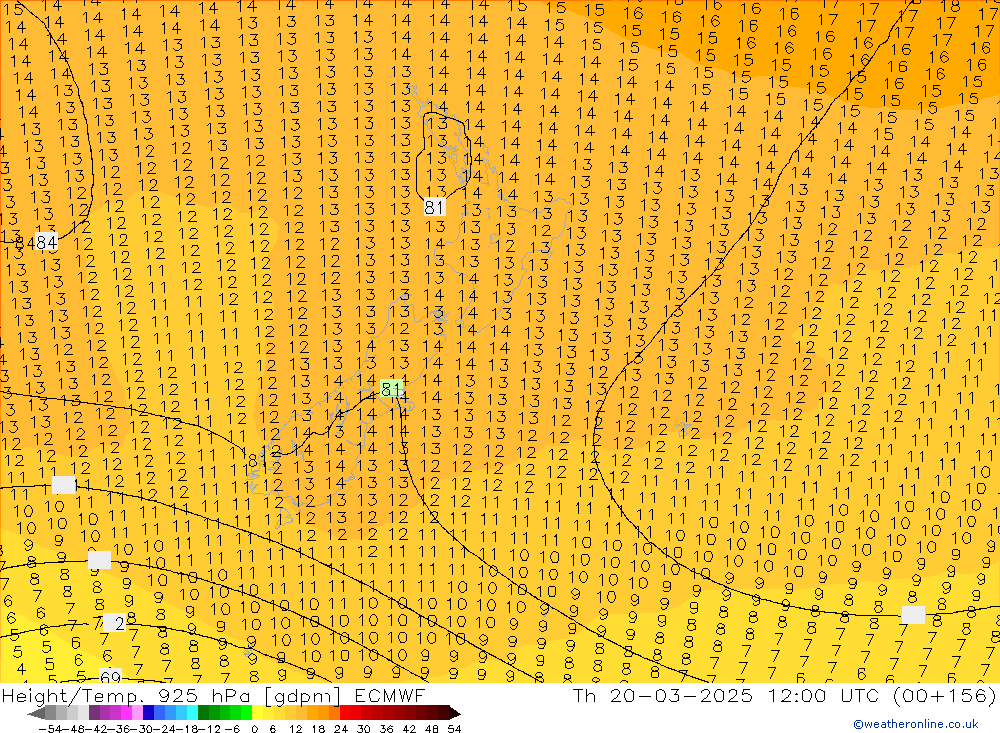The width and height of the screenshot is (1000, 733).
Task: Select the dark green swatch above -12
Action: click(203, 713)
